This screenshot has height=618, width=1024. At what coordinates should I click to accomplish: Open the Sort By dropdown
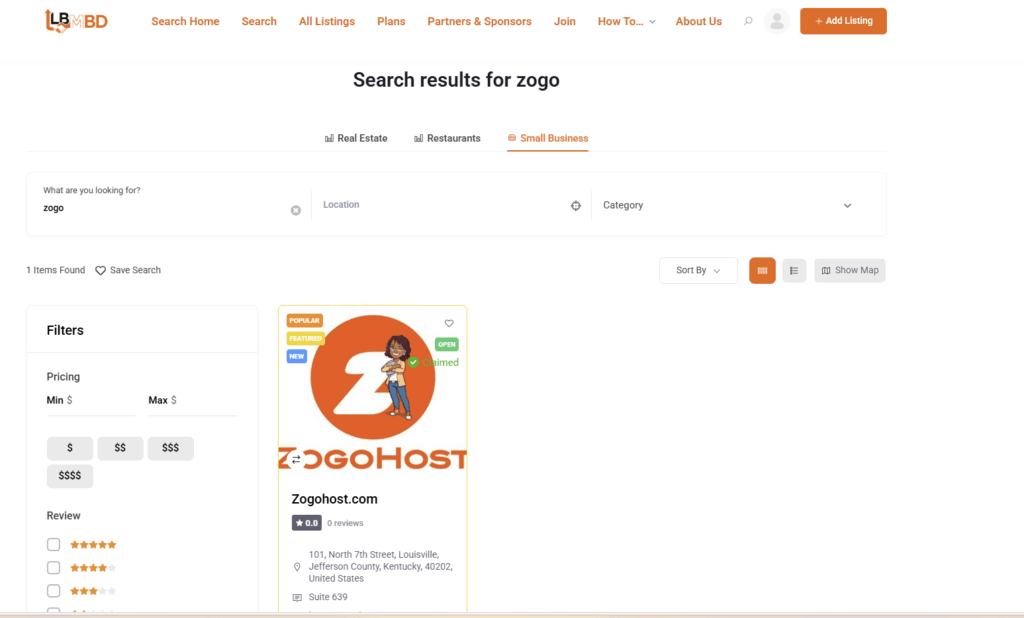click(x=698, y=270)
